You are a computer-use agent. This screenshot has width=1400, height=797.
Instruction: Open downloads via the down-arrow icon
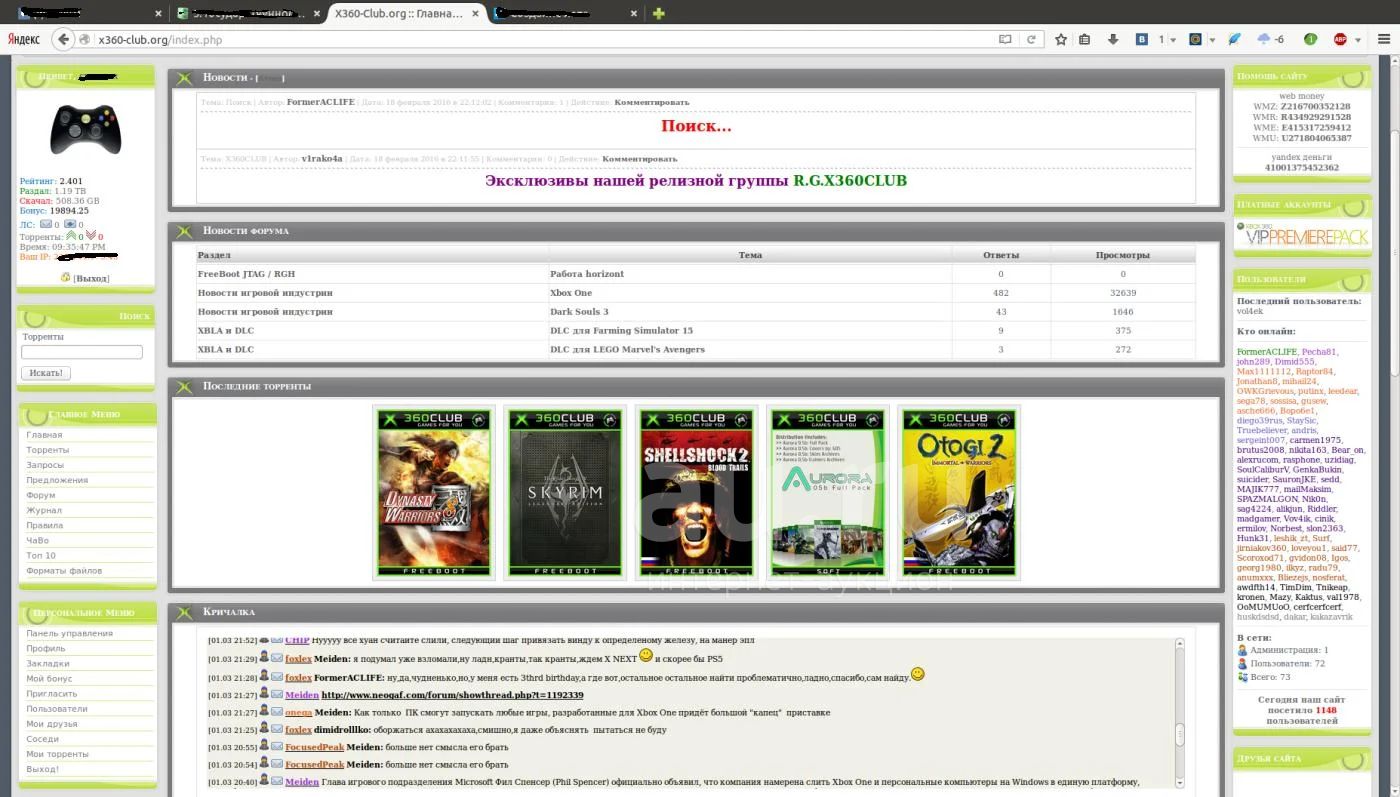click(x=1113, y=40)
